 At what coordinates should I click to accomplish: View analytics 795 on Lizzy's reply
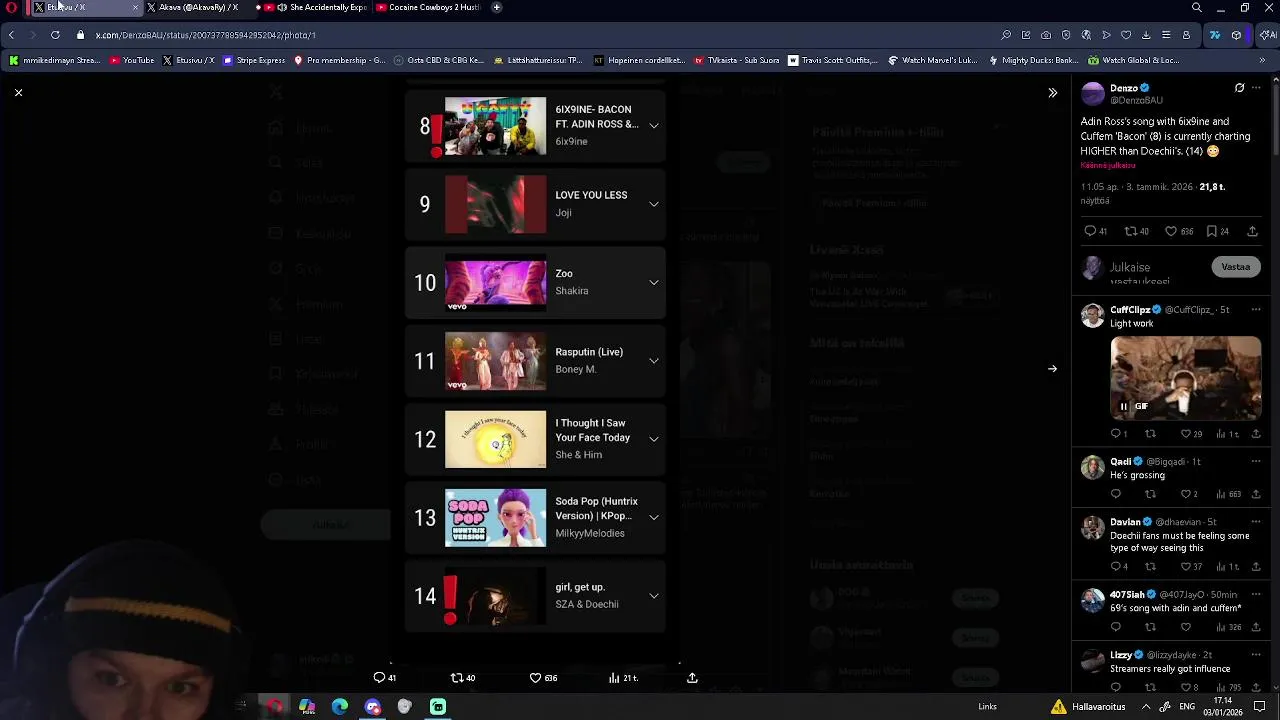[x=1227, y=687]
